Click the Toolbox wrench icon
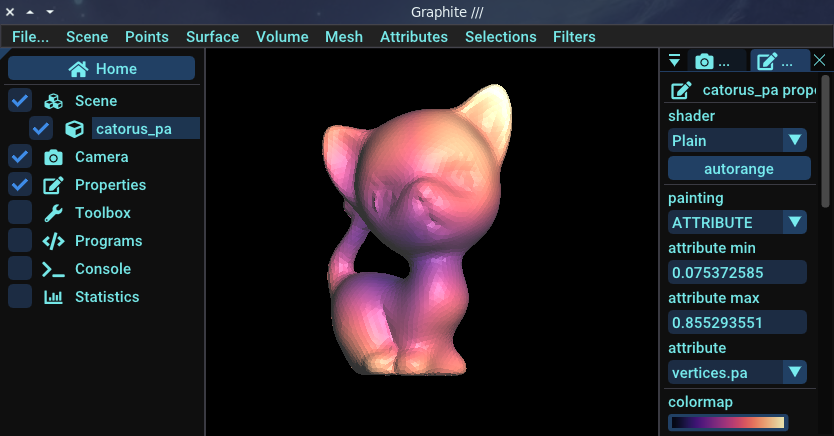Viewport: 834px width, 436px height. pyautogui.click(x=54, y=213)
